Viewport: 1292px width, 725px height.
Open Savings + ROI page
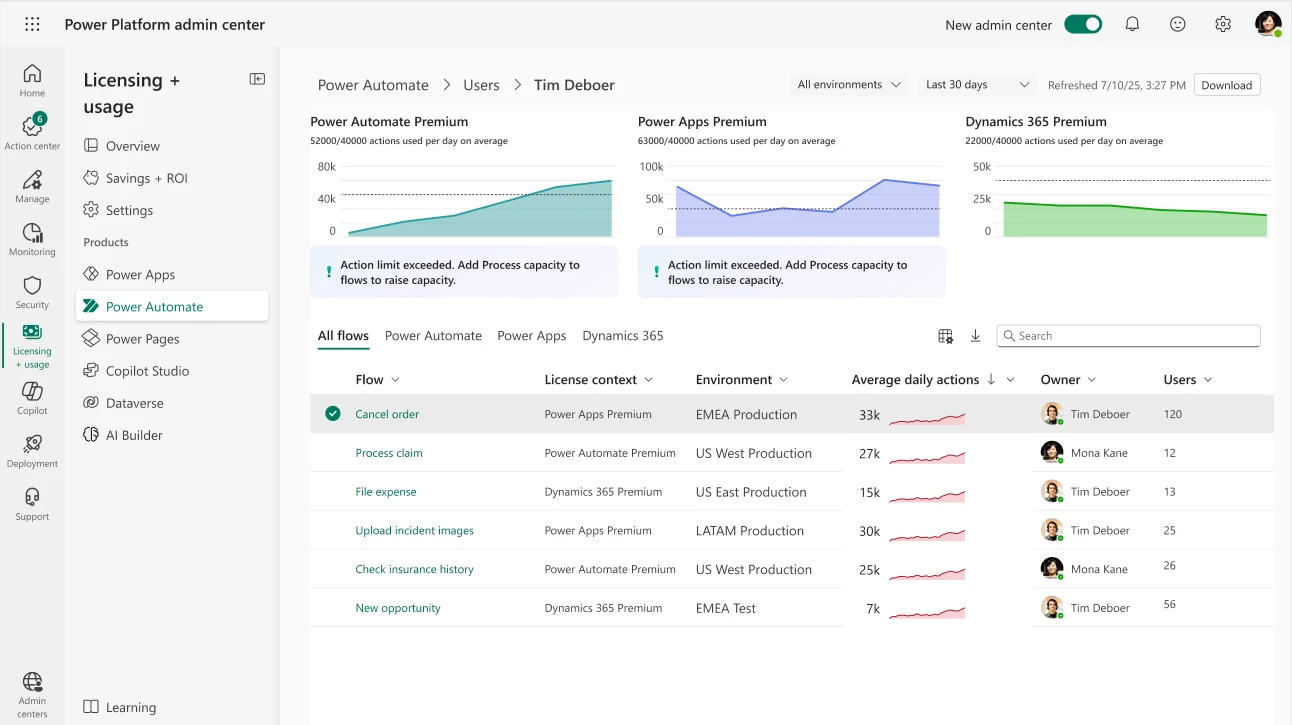click(146, 178)
